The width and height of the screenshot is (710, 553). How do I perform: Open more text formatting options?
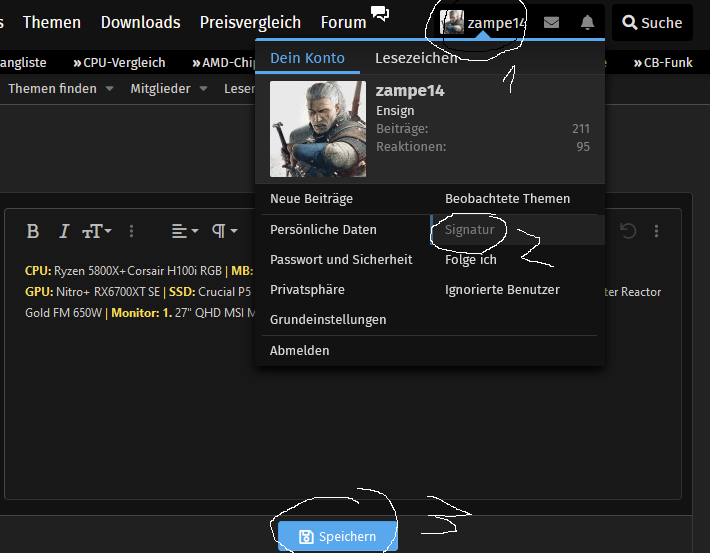[131, 231]
